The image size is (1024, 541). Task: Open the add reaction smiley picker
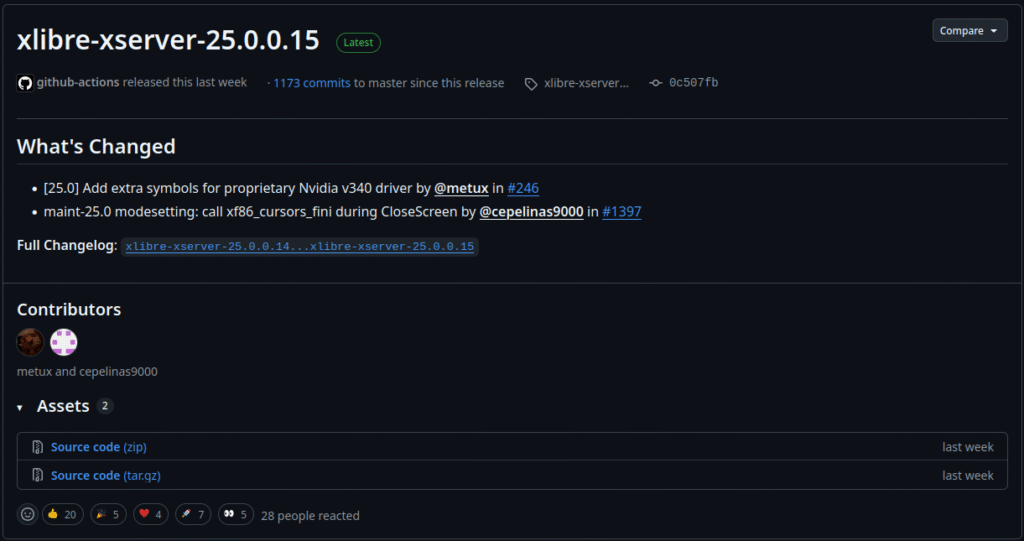[x=27, y=514]
